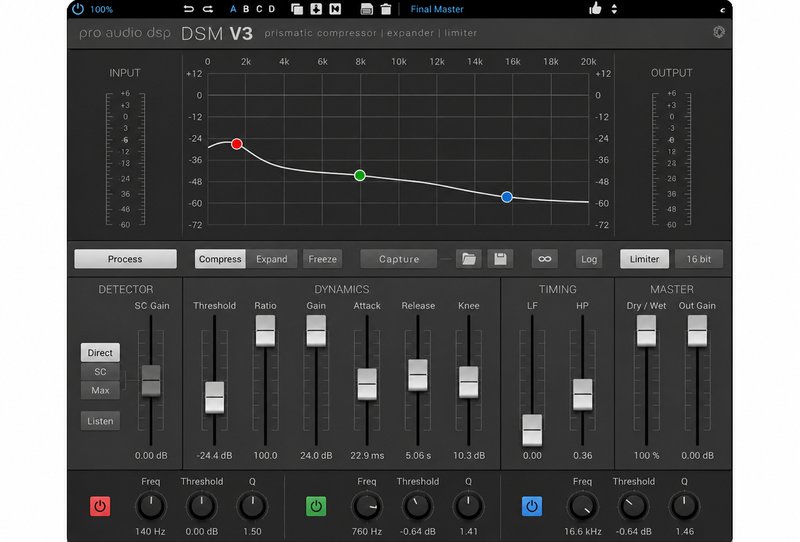Viewport: 800px width, 542px height.
Task: Select preset slot B
Action: 246,9
